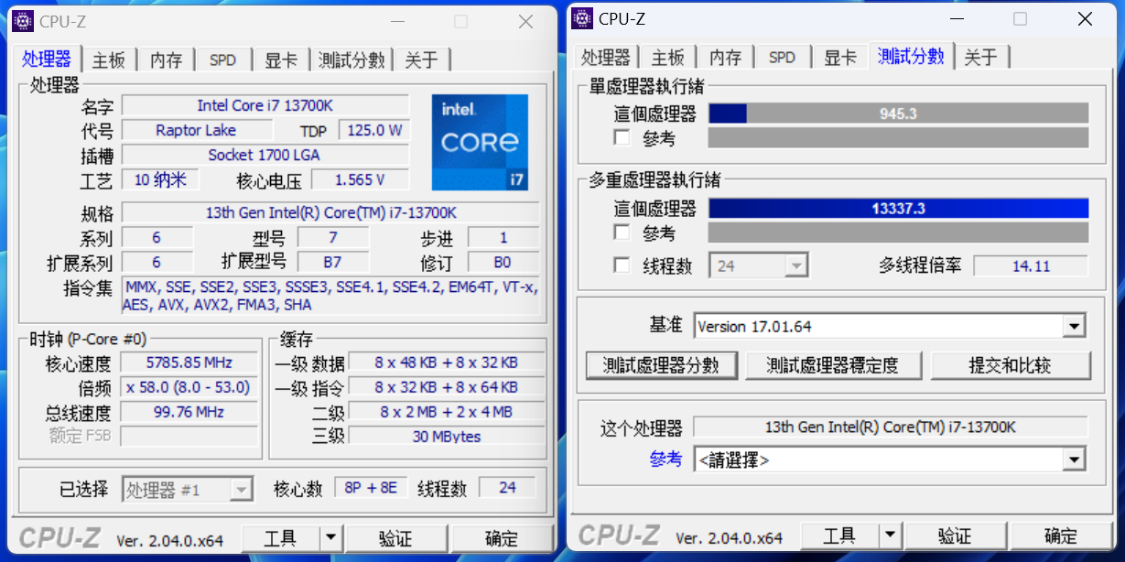Click the 核心电压 value 1.565 V
The image size is (1125, 562).
coord(360,179)
